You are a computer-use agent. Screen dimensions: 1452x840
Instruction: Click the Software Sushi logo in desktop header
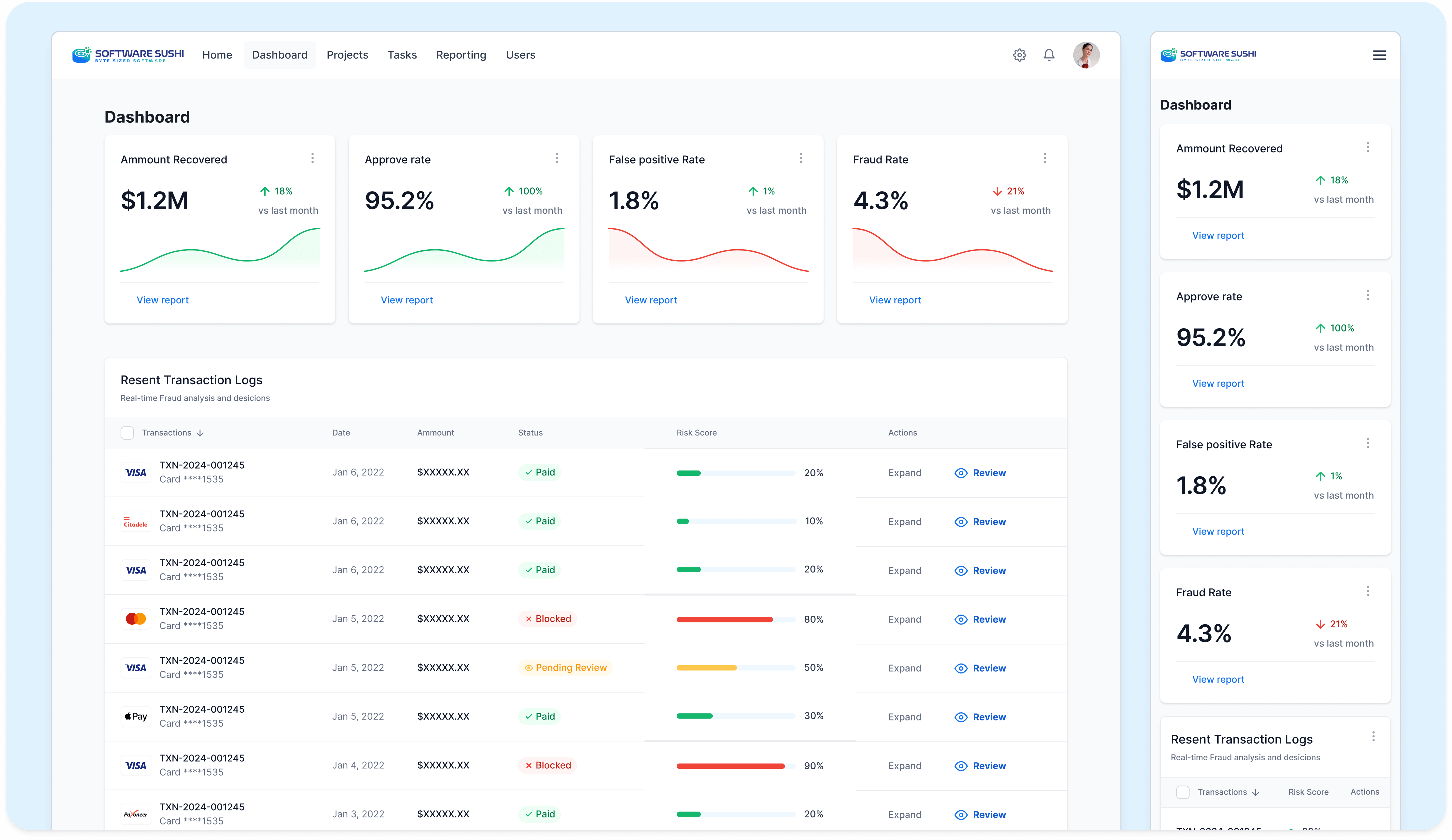(128, 55)
